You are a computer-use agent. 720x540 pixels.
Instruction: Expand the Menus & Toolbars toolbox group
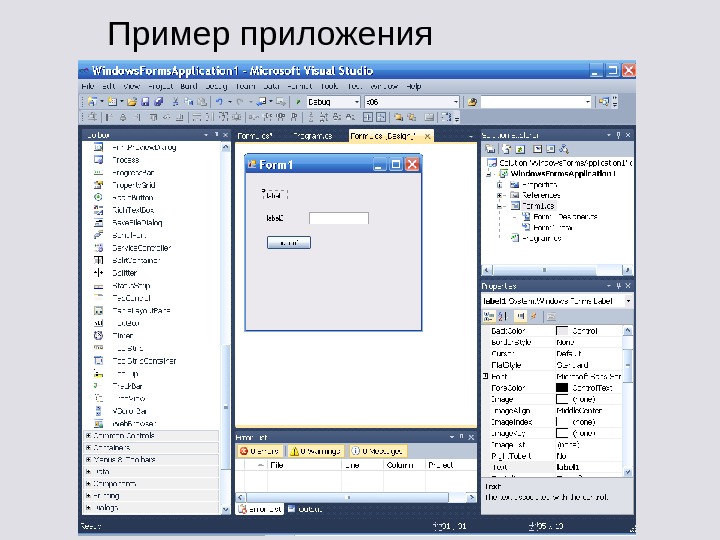point(88,459)
